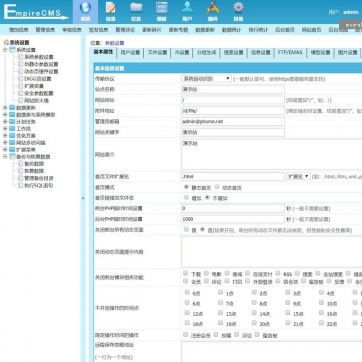Viewport: 362px width, 362px height.
Task: Expand the 扩展菜单 tree node
Action: coord(5,150)
